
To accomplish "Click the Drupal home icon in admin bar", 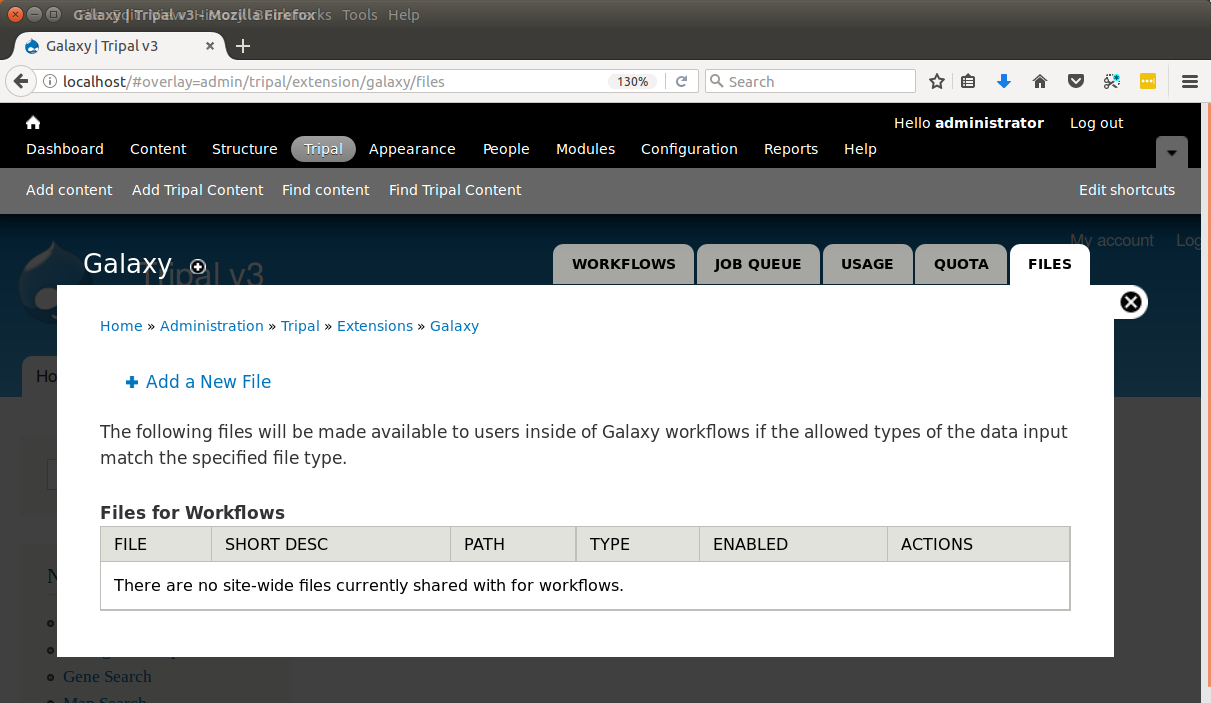I will click(33, 122).
